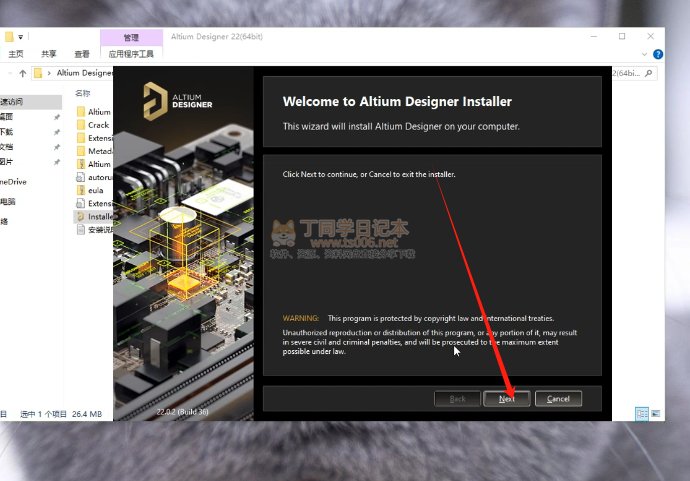Screen dimensions: 690x481
Task: Switch to the 应用程序工具 tab
Action: [131, 54]
